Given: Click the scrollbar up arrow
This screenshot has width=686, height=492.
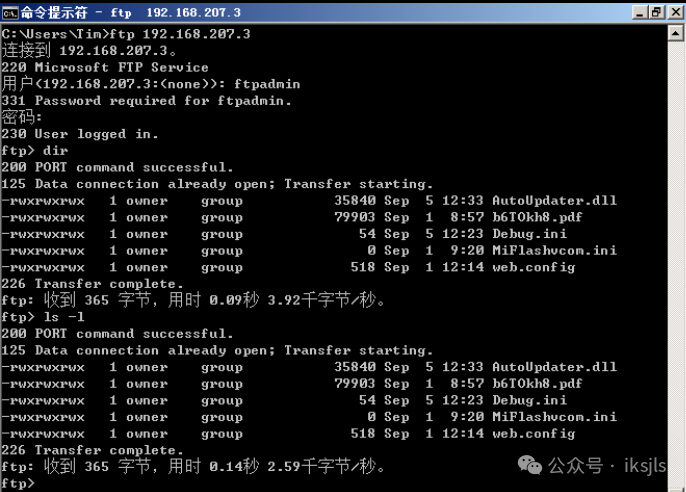Looking at the screenshot, I should (x=676, y=34).
